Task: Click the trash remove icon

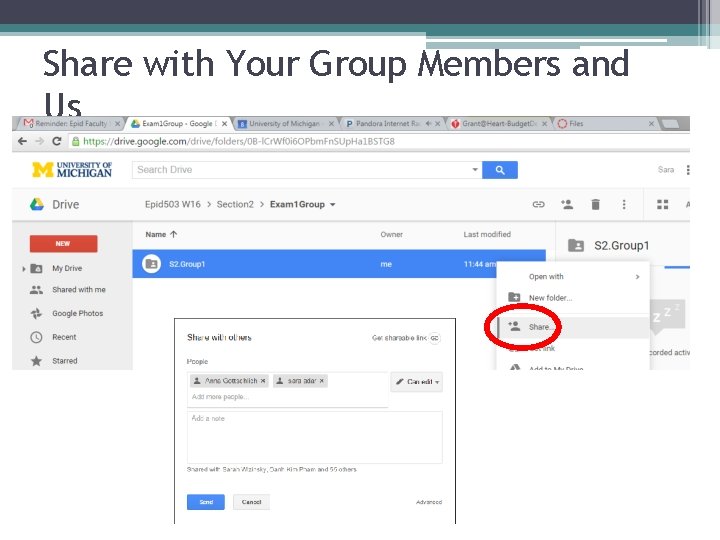Action: click(596, 204)
